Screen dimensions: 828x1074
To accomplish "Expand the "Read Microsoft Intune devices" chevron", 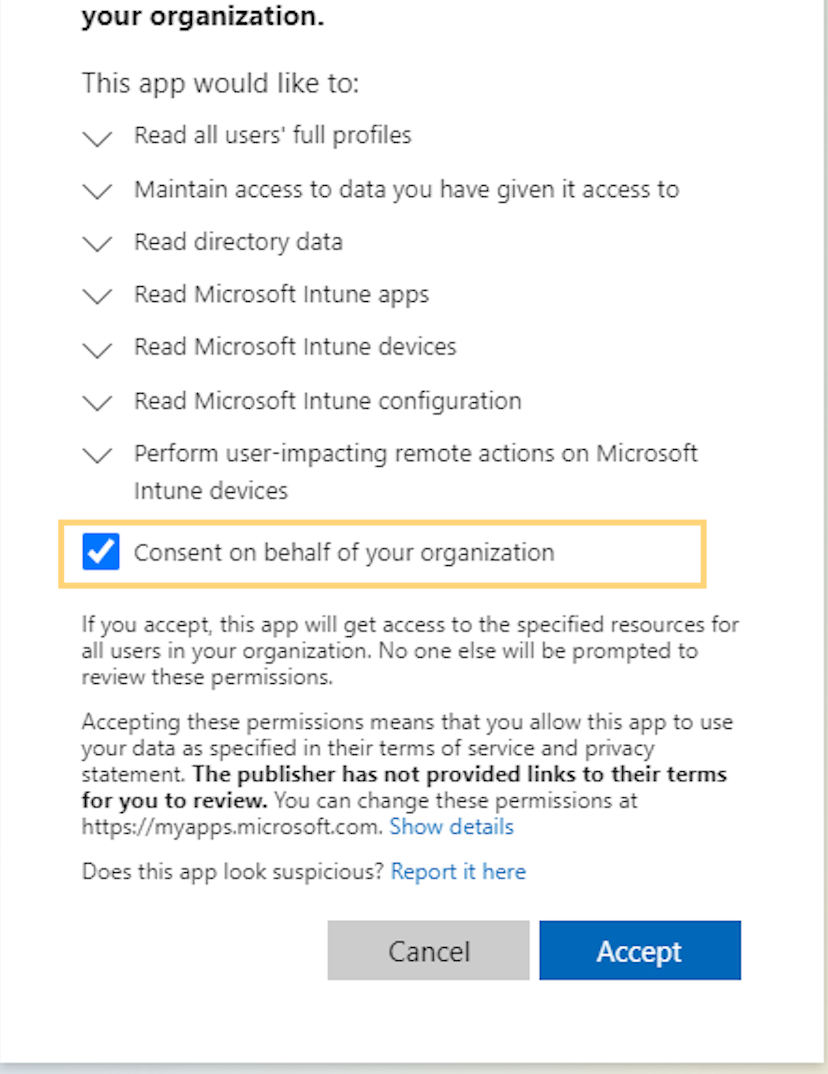I will [x=97, y=350].
